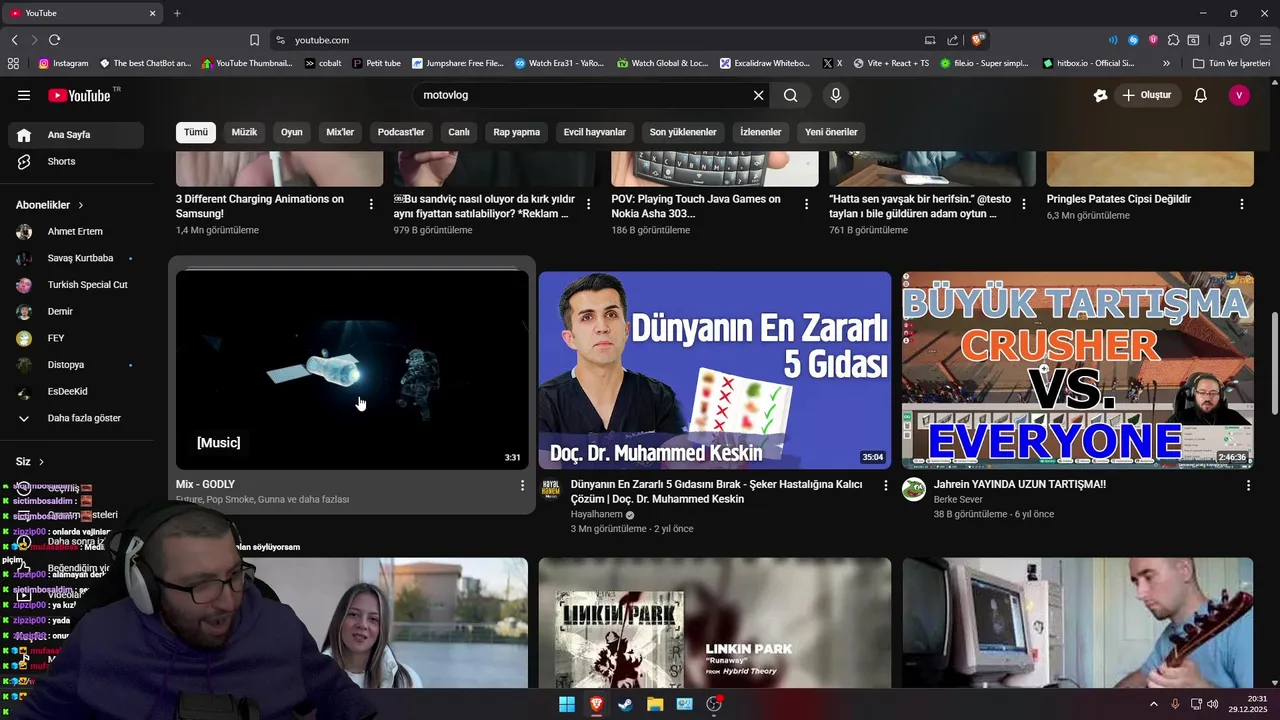
Task: Bookmark this page with the bookmark icon
Action: [254, 40]
